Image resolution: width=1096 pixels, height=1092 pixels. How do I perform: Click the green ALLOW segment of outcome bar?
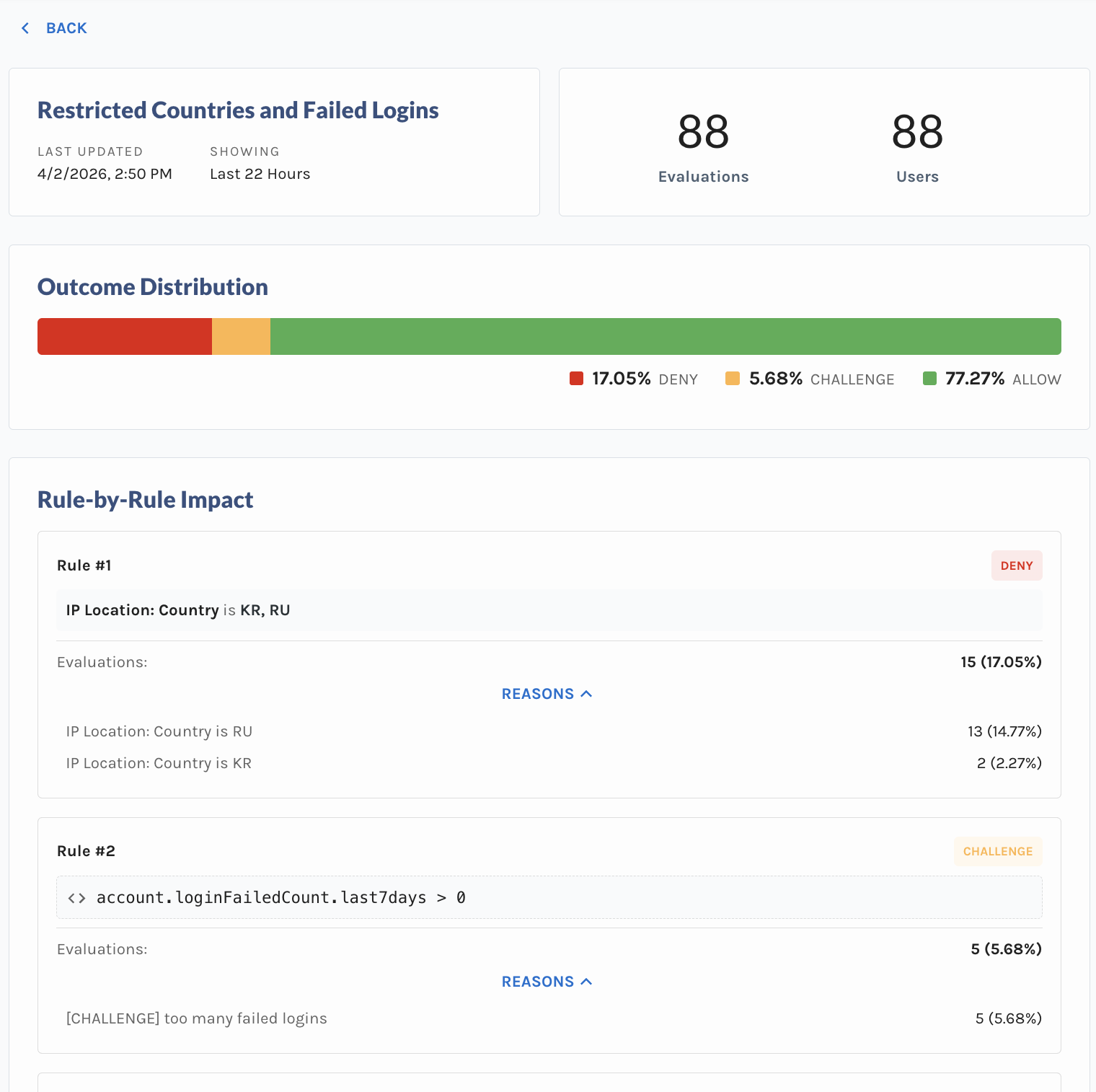(x=666, y=336)
